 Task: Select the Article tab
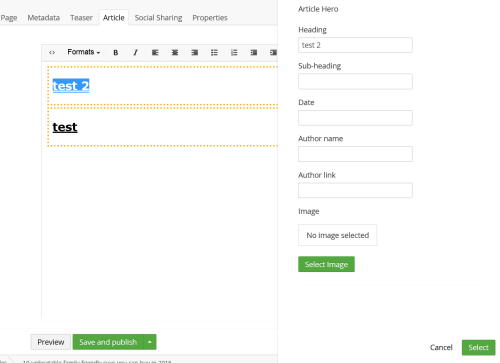pos(114,18)
